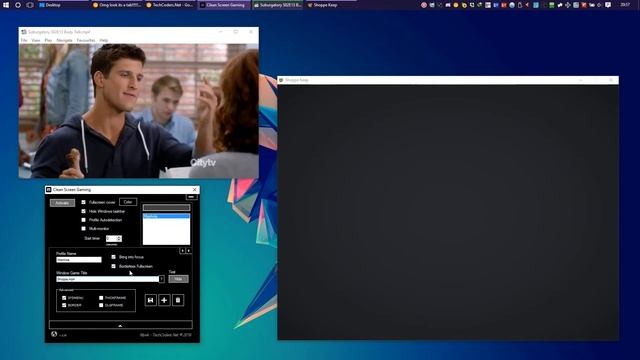Viewport: 640px width, 360px height.
Task: Toggle the Bring into focus checkbox
Action: 113,257
